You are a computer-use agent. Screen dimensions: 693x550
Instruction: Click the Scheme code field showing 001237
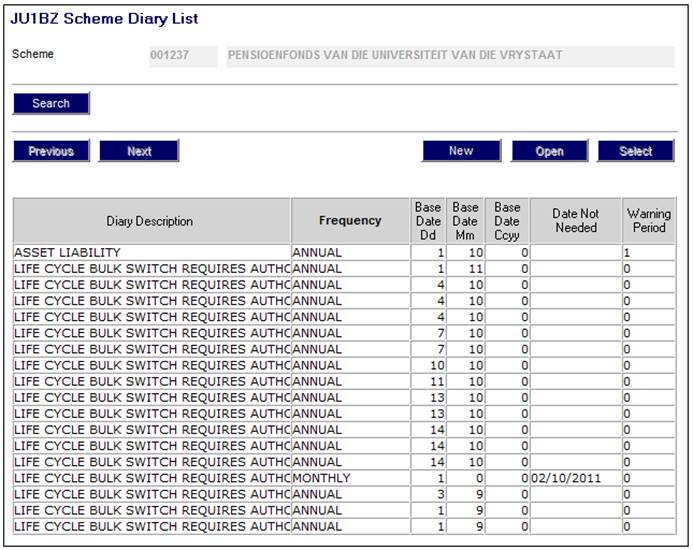click(183, 56)
